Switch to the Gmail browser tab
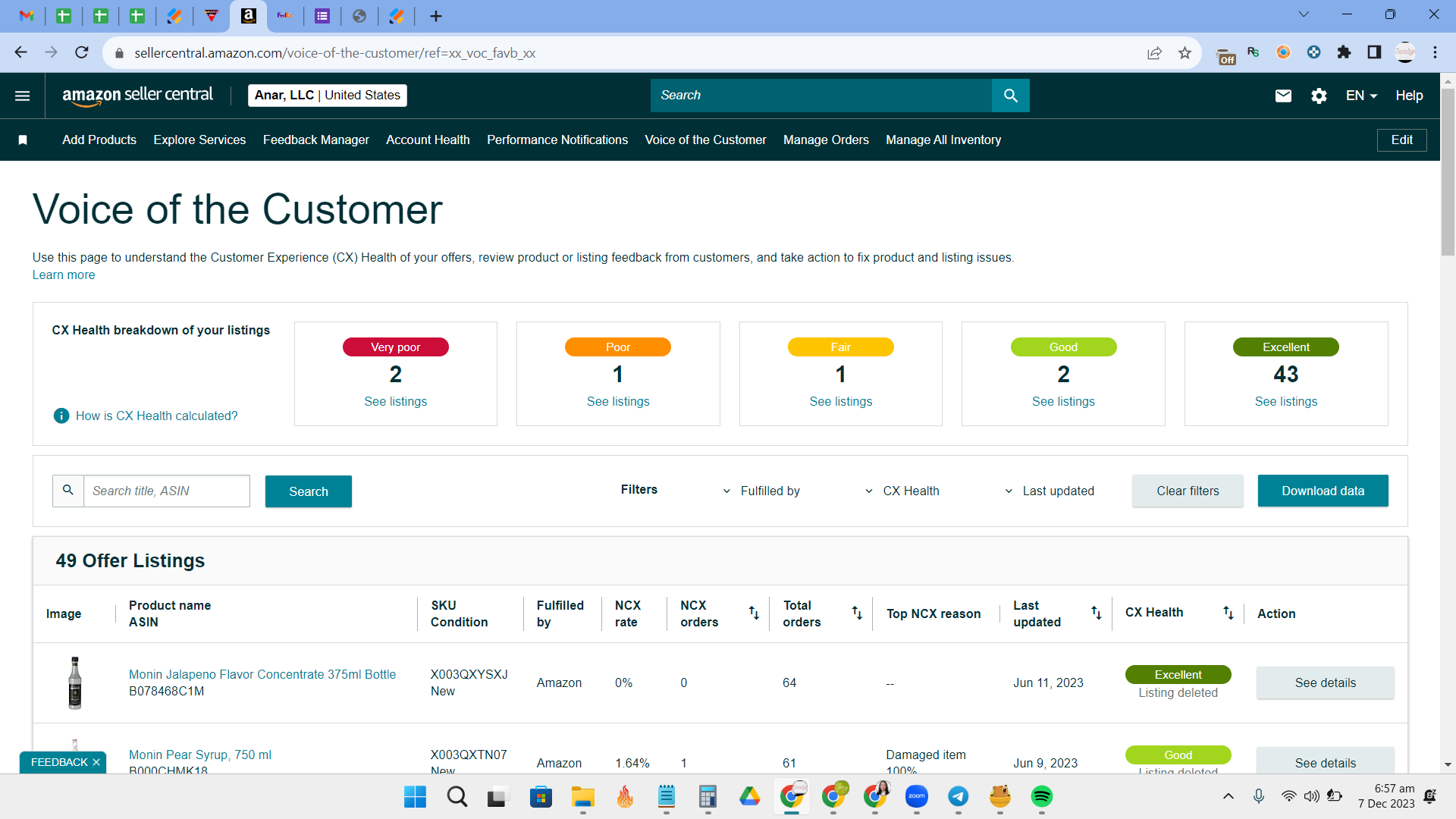 pos(27,16)
